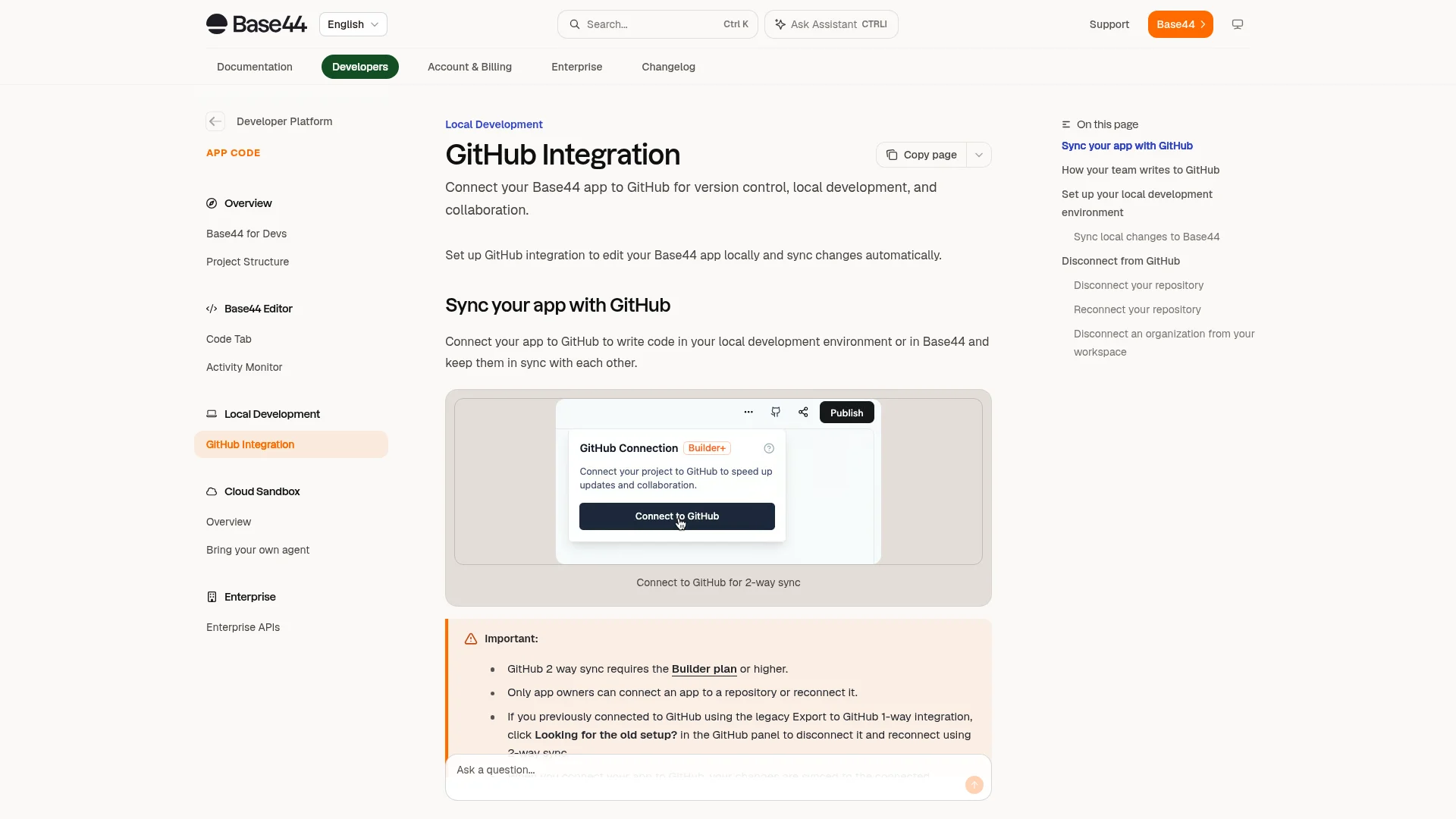Click the copy icon in Copy page button
The image size is (1456, 819).
point(892,155)
